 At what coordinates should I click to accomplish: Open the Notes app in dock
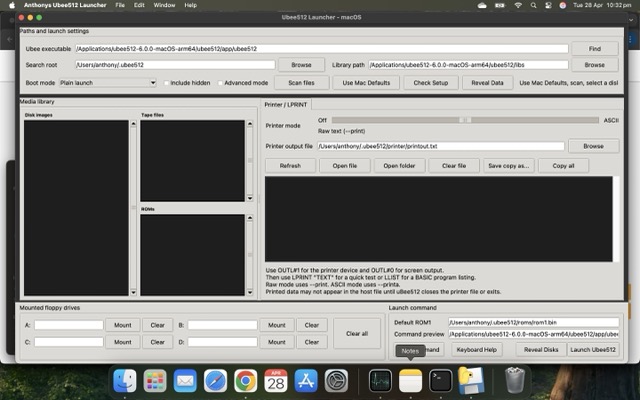tap(410, 381)
